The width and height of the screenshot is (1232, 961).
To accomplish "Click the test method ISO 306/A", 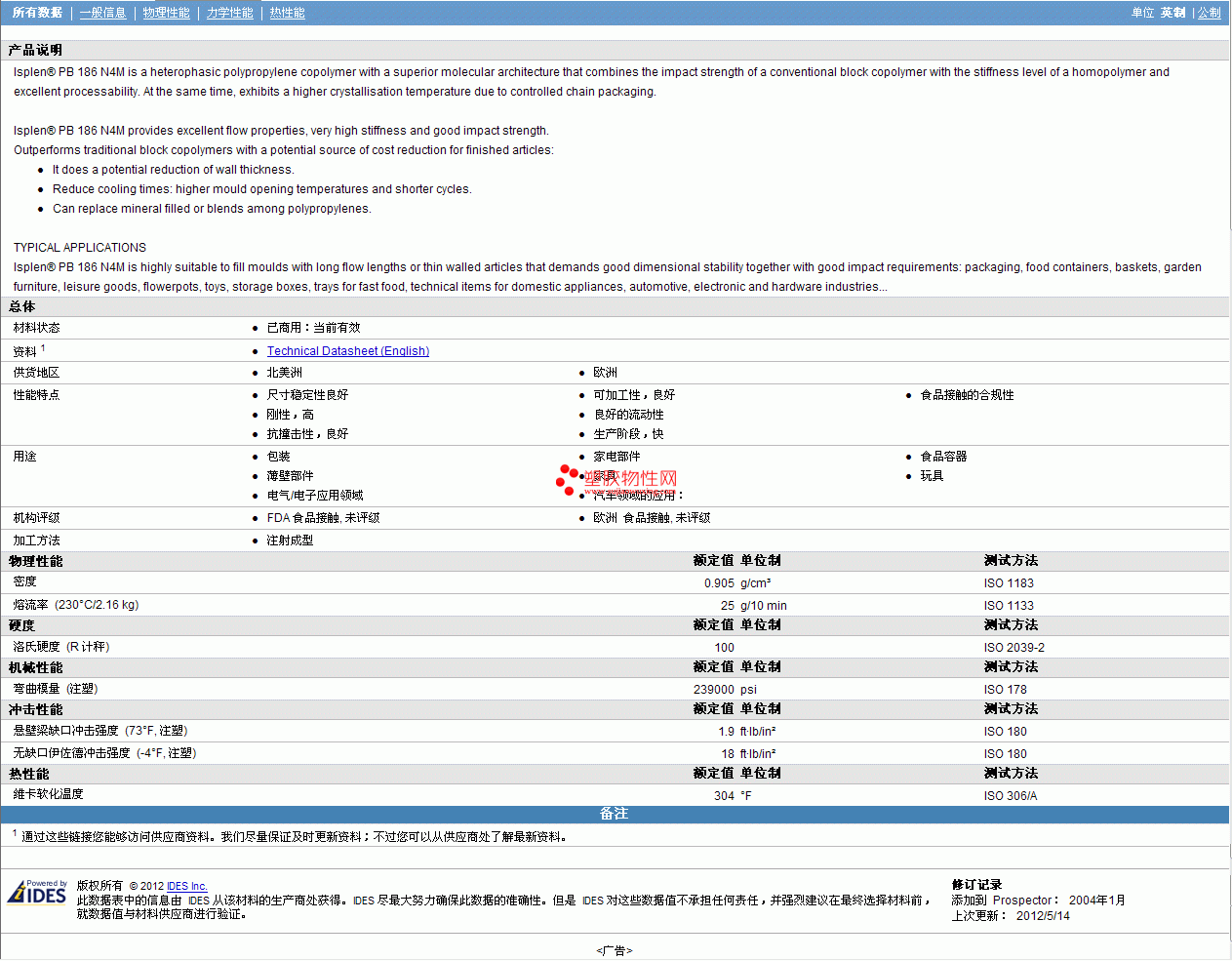I will coord(1011,796).
